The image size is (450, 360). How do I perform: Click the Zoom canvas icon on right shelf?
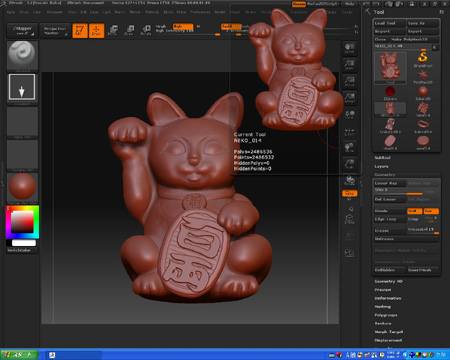tap(349, 65)
